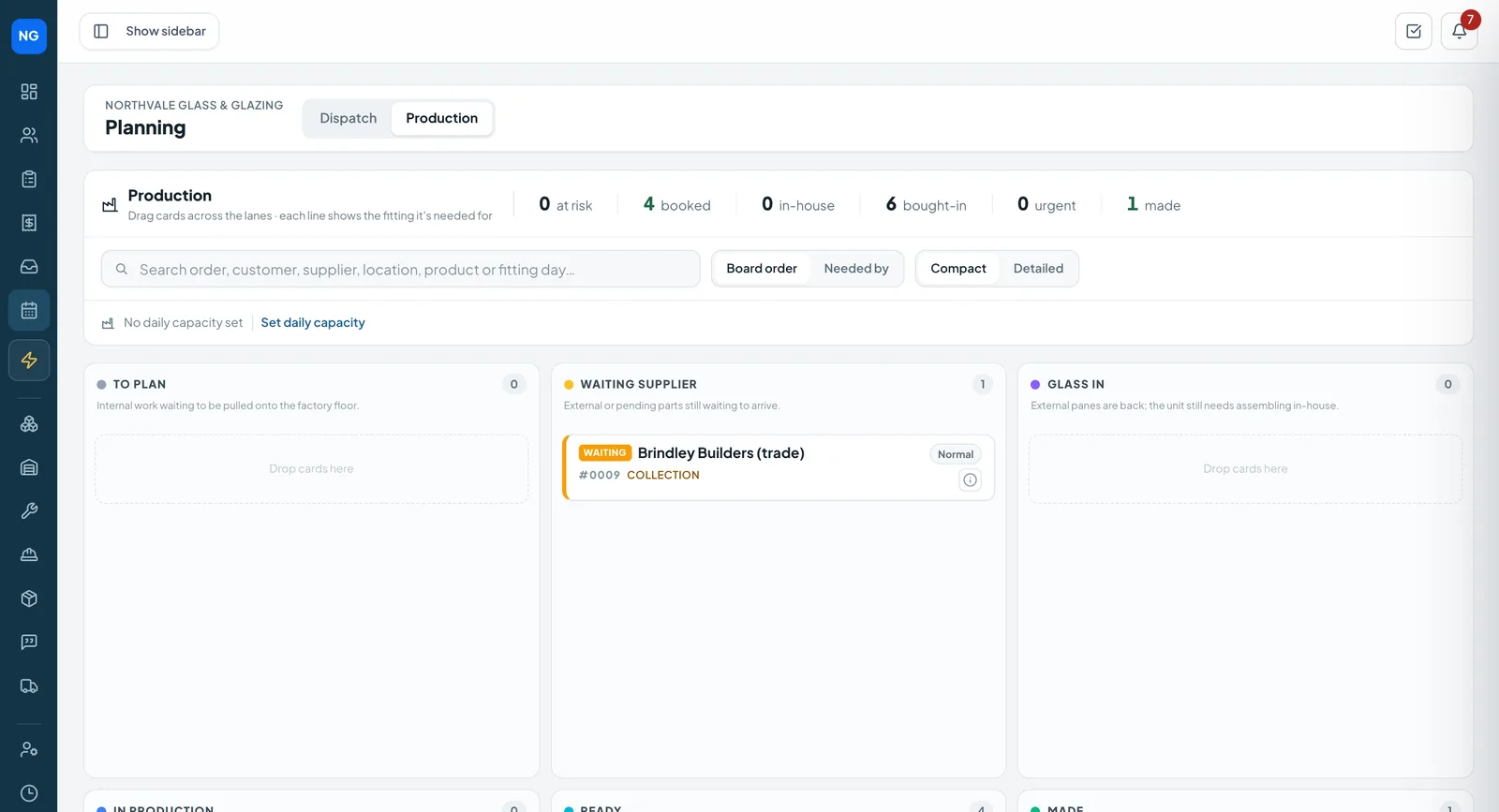Open the quote speech bubble icon
The height and width of the screenshot is (812, 1499).
(29, 642)
